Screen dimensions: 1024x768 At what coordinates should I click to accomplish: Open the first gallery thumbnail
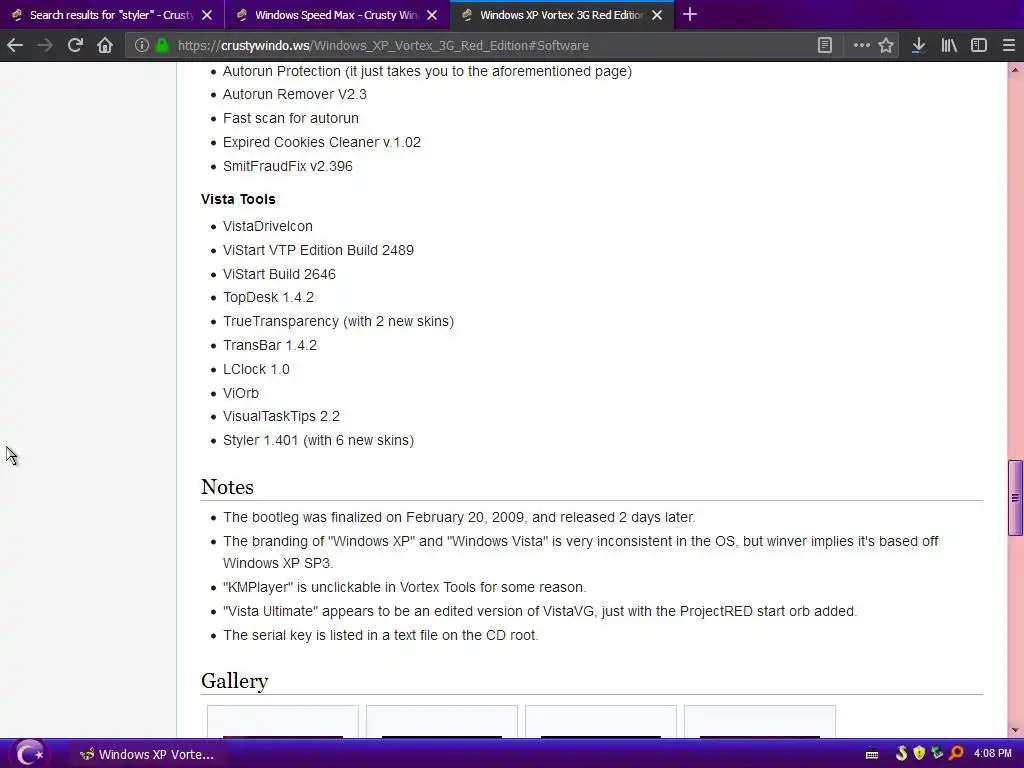click(x=283, y=721)
